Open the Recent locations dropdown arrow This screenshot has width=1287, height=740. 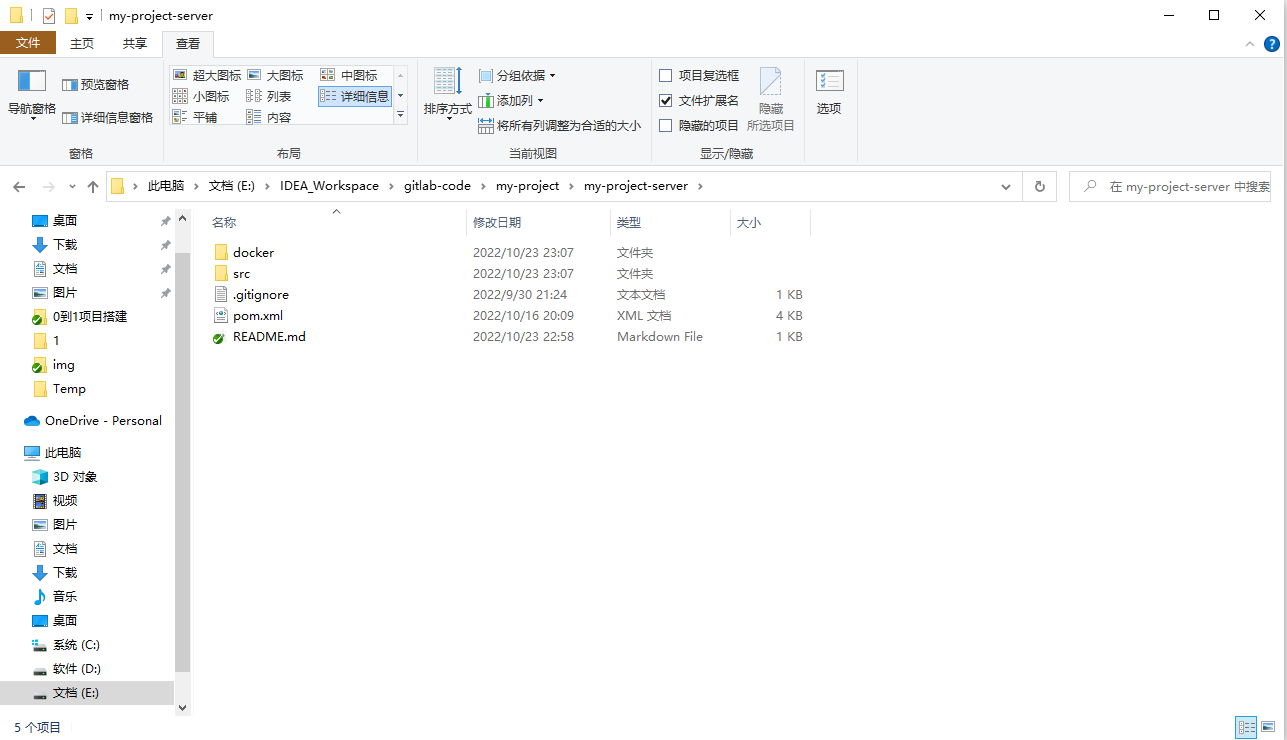pos(72,187)
